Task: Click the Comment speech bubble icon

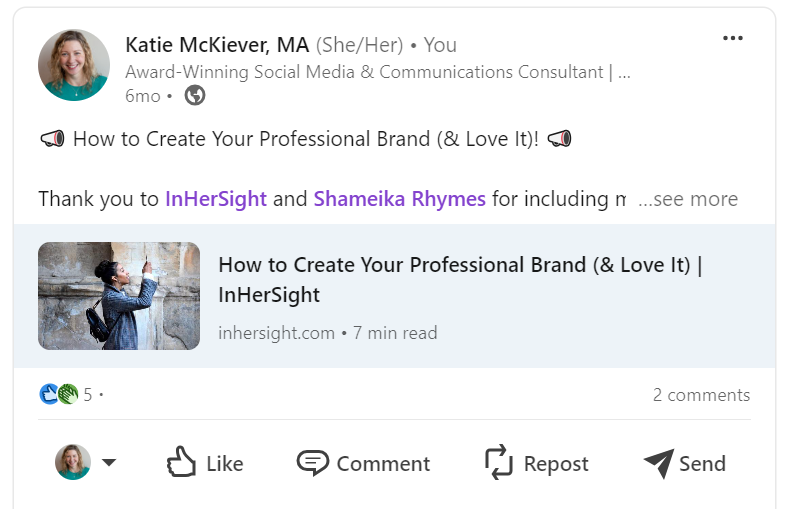Action: (x=313, y=463)
